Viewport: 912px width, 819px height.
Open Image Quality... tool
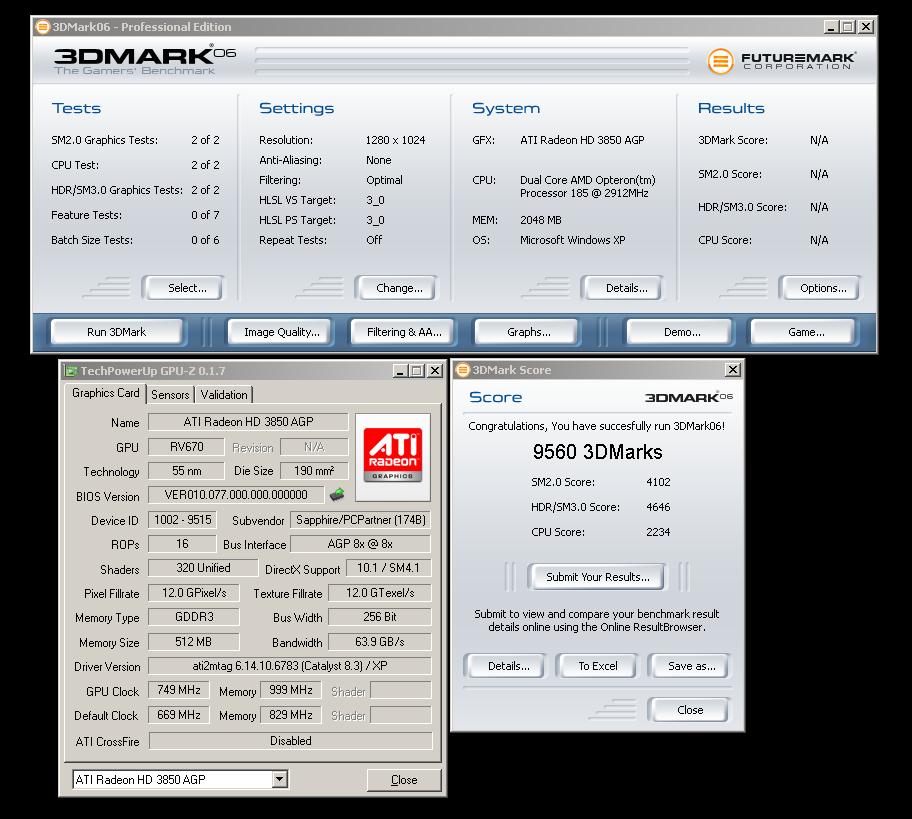(282, 332)
